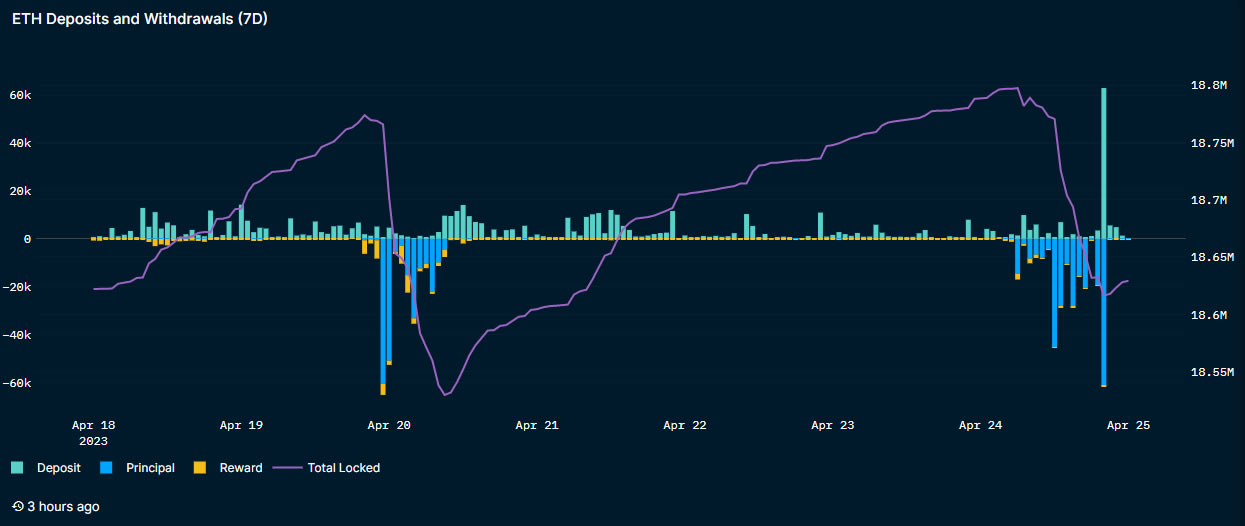1245x526 pixels.
Task: Toggle the Reward series legend label
Action: tap(241, 468)
